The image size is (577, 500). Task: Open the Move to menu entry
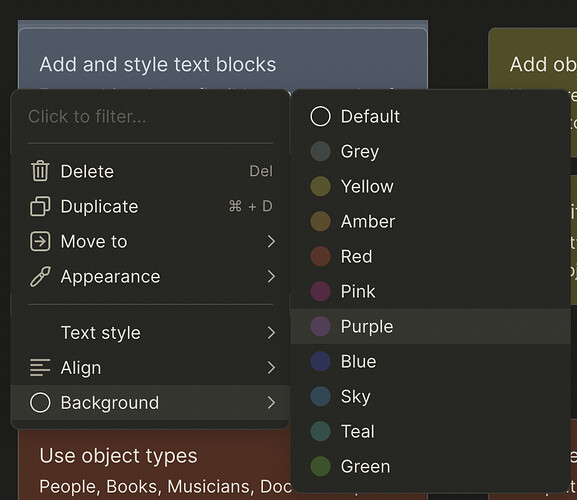pos(150,241)
